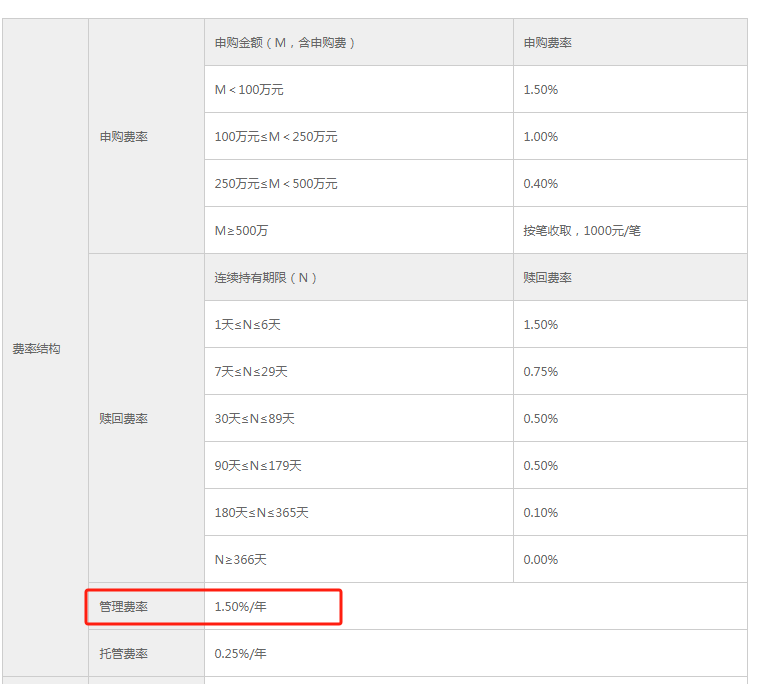Click the M＜100万元 cell

click(x=249, y=90)
